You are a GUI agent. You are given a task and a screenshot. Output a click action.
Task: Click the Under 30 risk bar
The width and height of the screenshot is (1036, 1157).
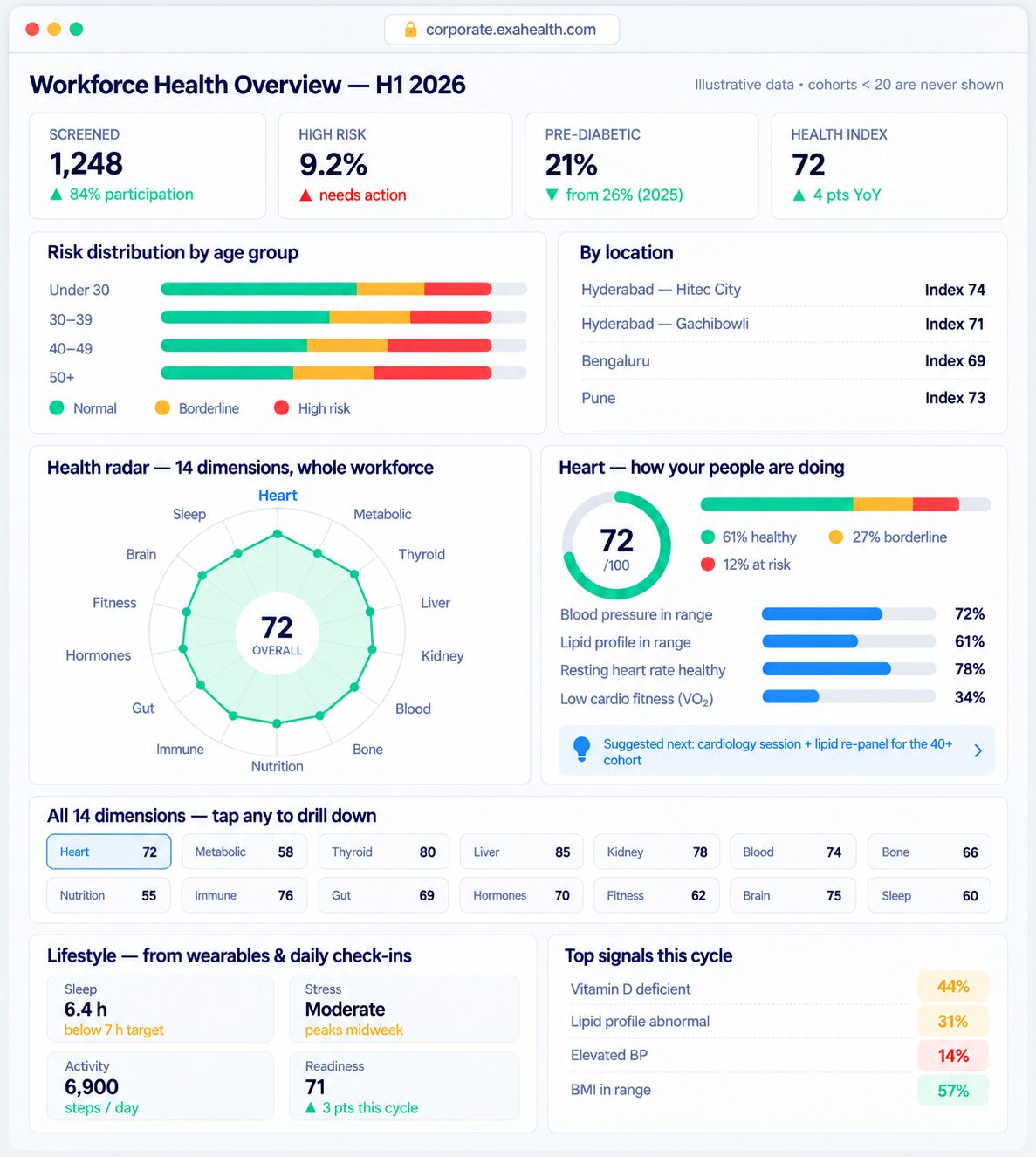[x=344, y=289]
